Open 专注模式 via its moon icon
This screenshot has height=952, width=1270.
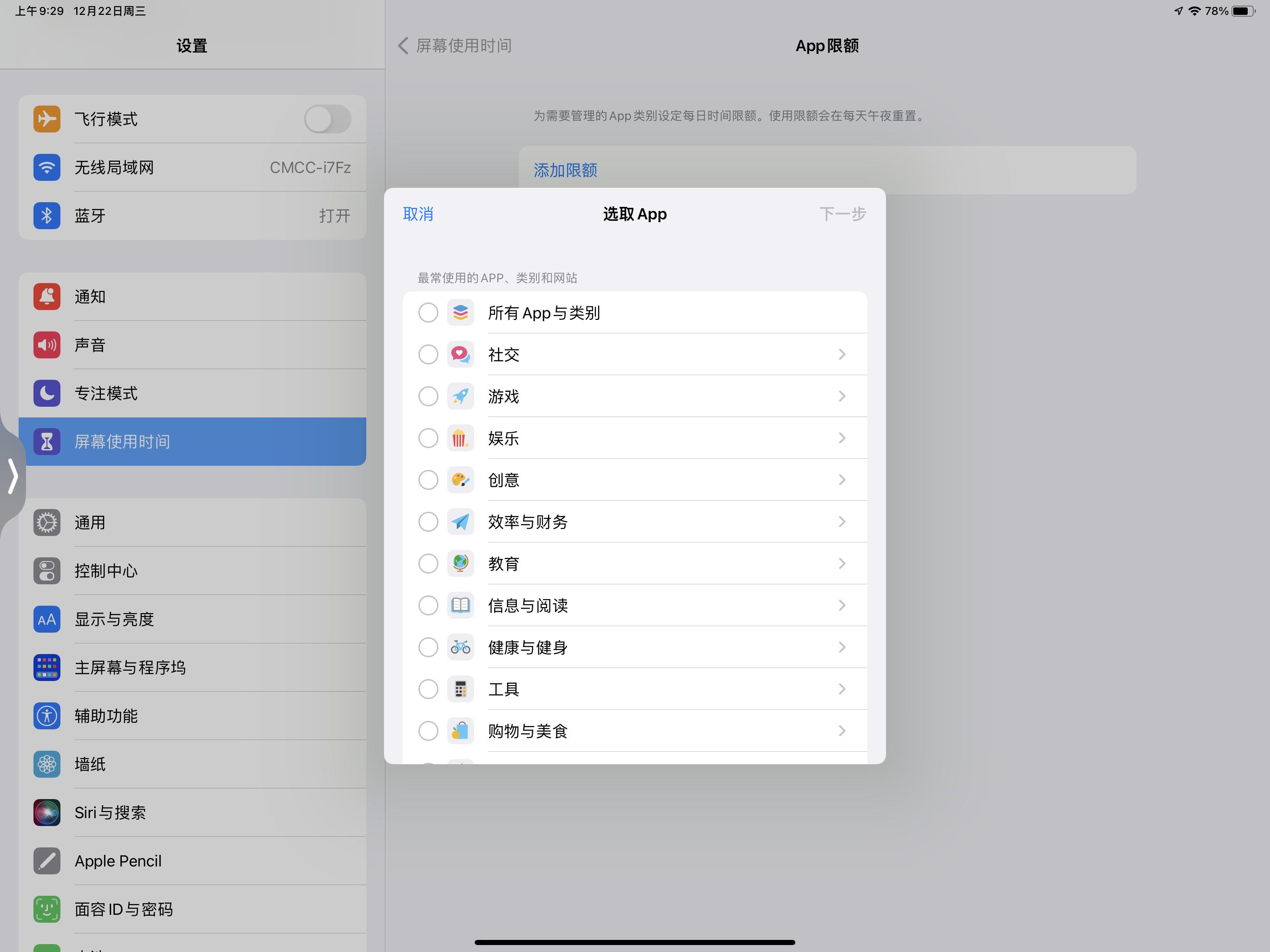click(46, 393)
